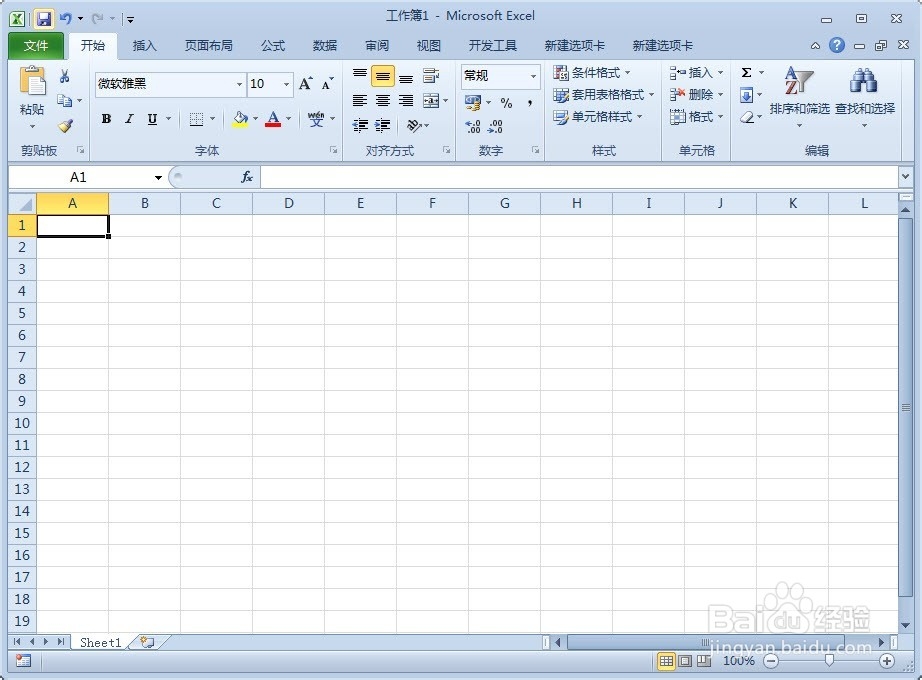Click the Zoom In plus button
Image resolution: width=922 pixels, height=680 pixels.
click(887, 661)
